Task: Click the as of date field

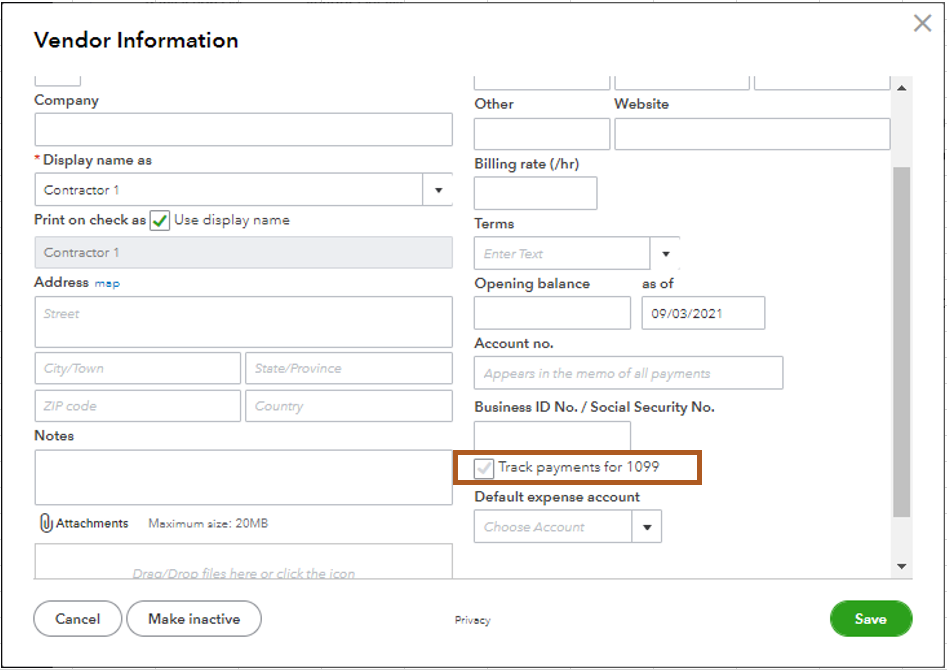Action: (703, 312)
